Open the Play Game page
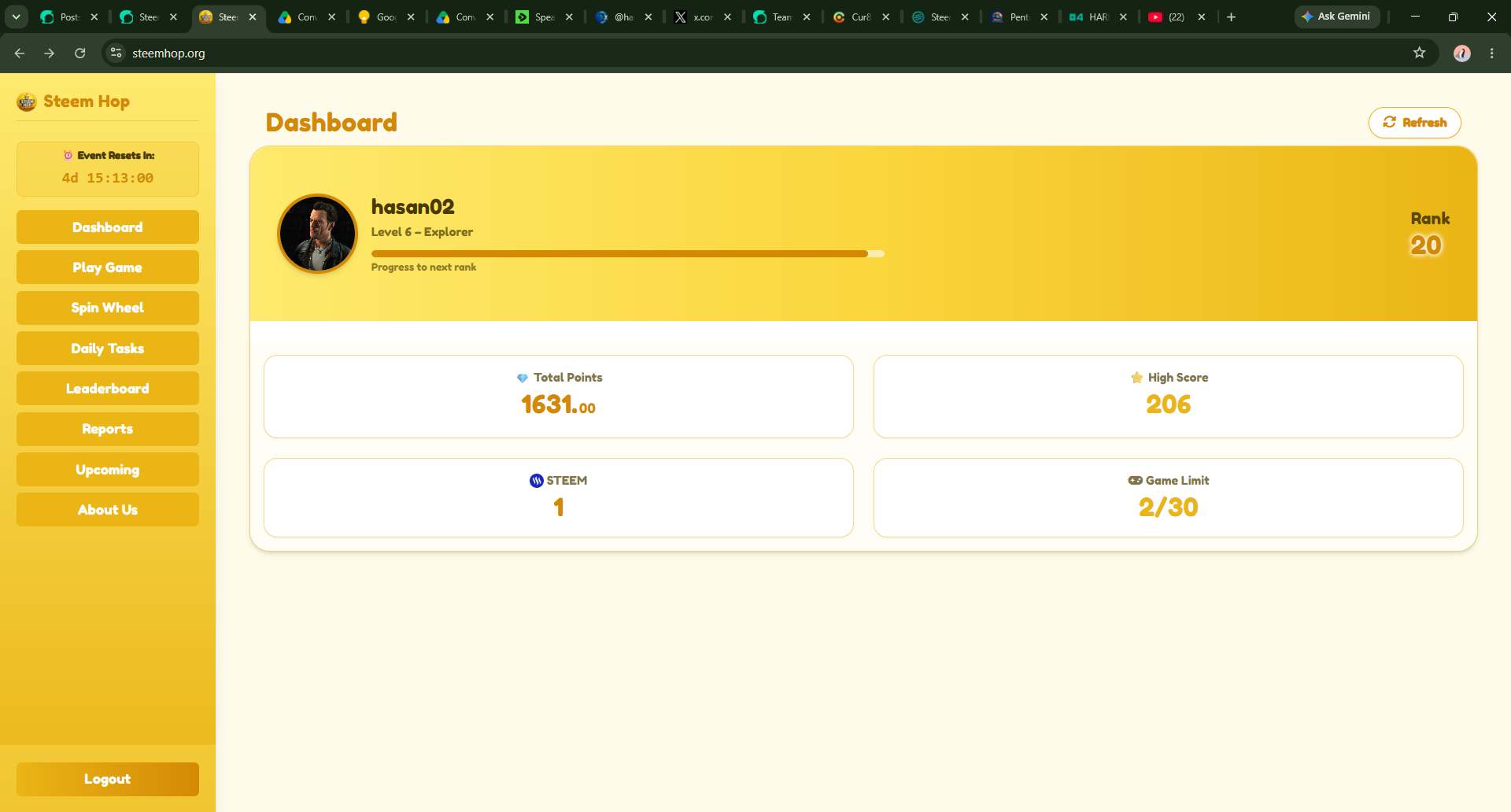This screenshot has width=1511, height=812. click(108, 268)
